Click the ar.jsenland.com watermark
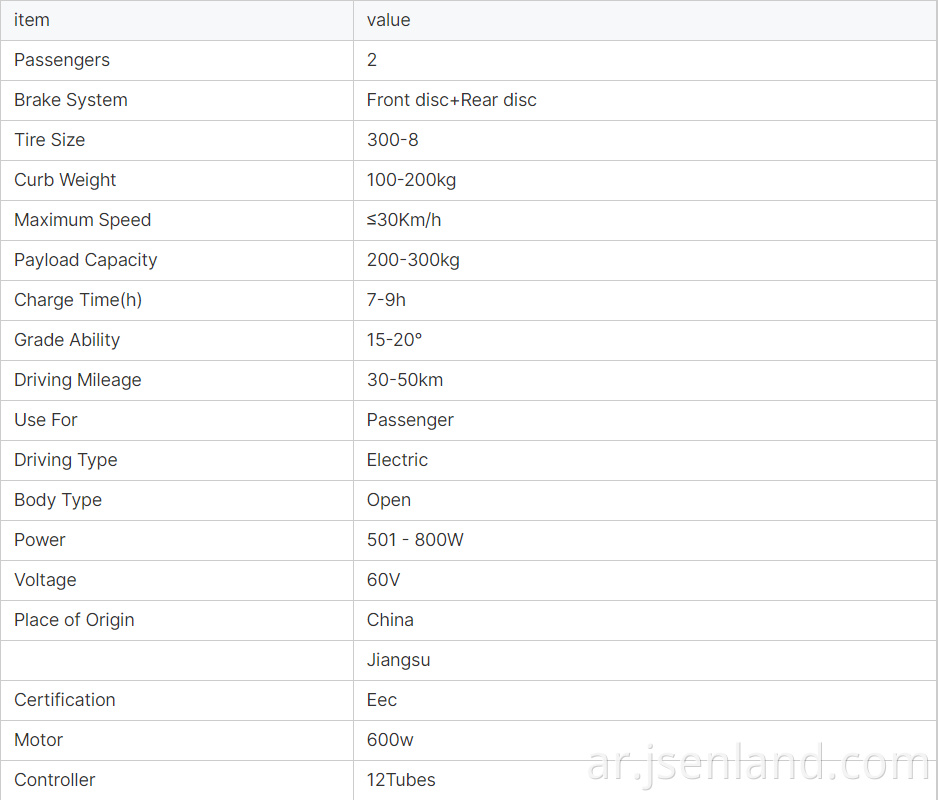938x800 pixels. point(759,764)
